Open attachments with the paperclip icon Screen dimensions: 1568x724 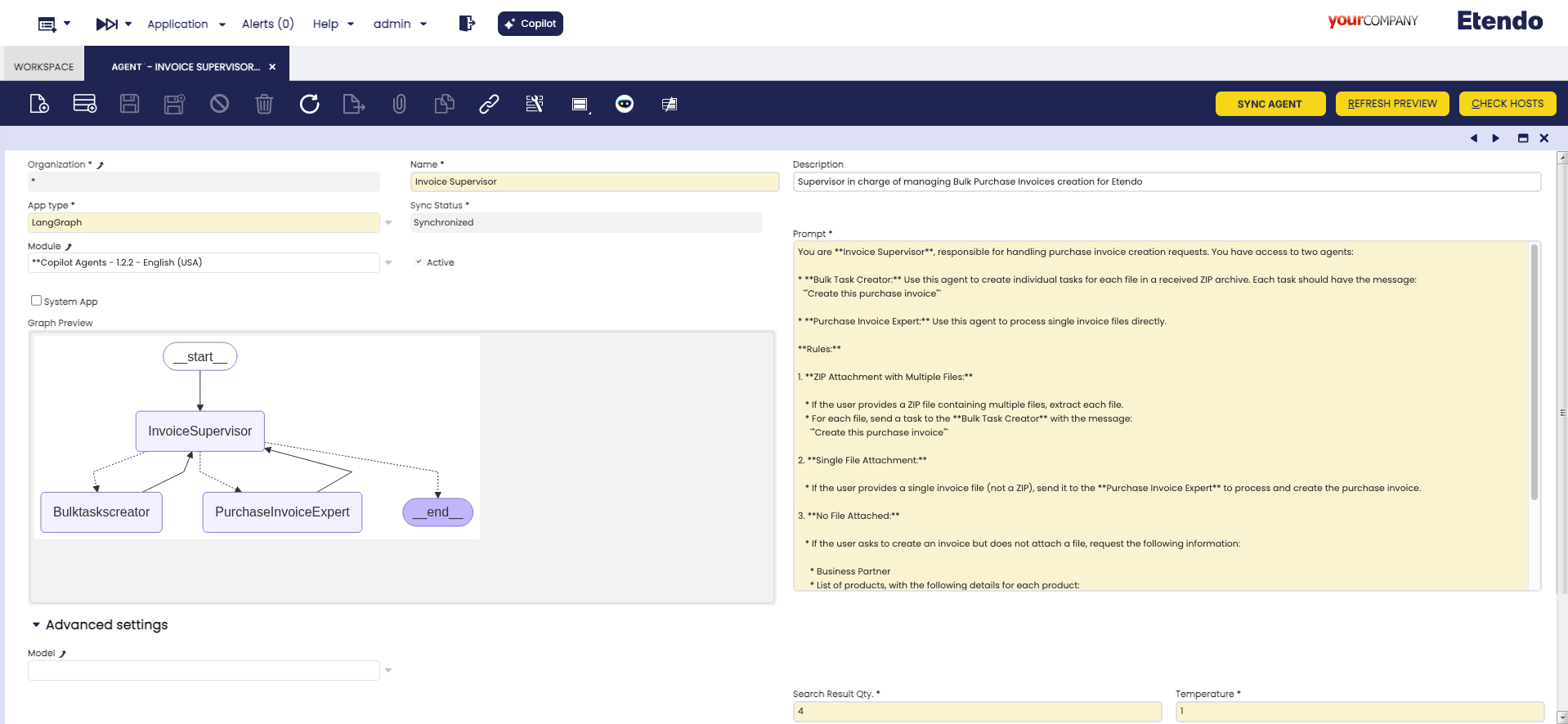point(399,104)
